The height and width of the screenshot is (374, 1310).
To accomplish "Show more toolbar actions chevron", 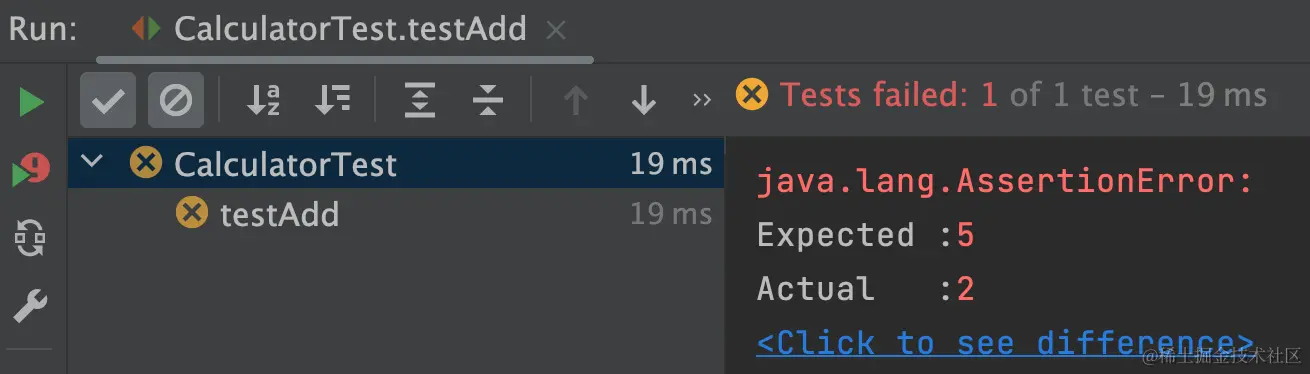I will [x=702, y=100].
